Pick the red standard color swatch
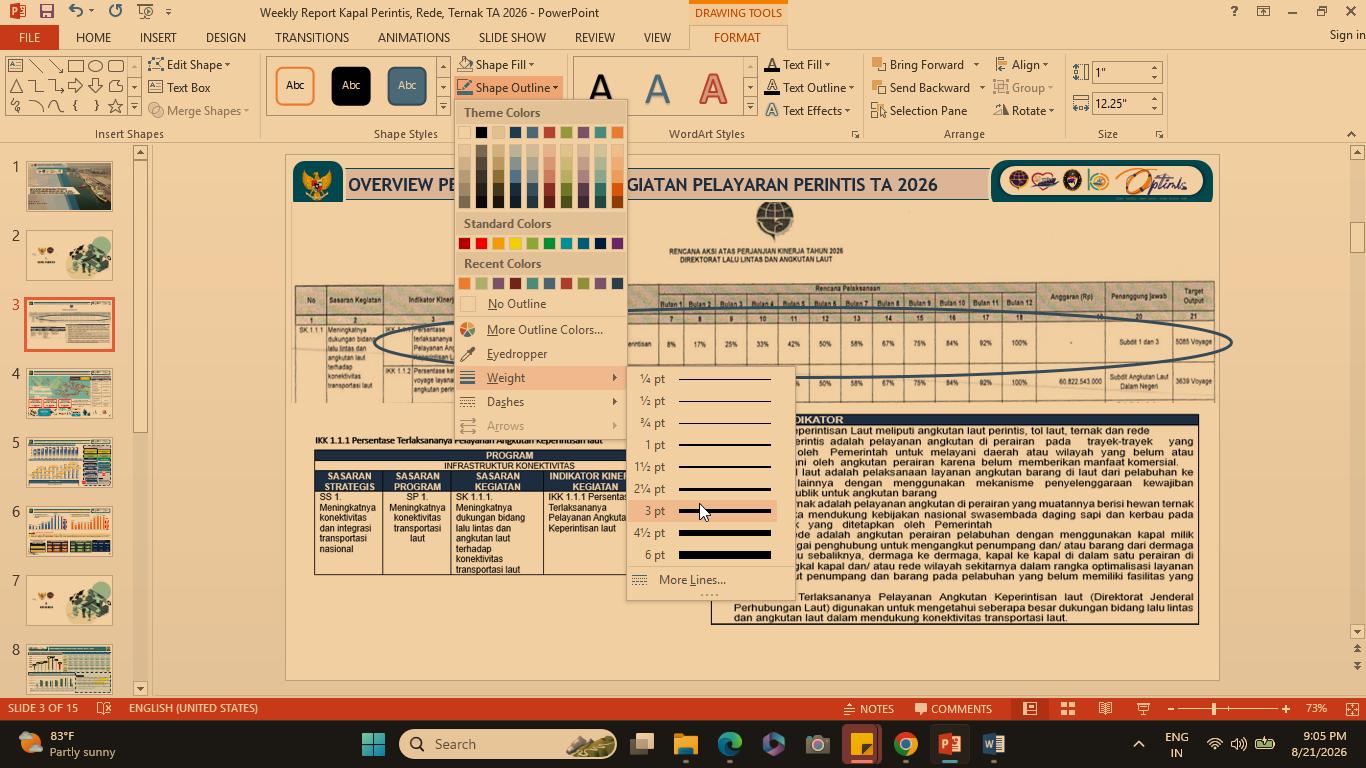The height and width of the screenshot is (768, 1366). click(481, 244)
